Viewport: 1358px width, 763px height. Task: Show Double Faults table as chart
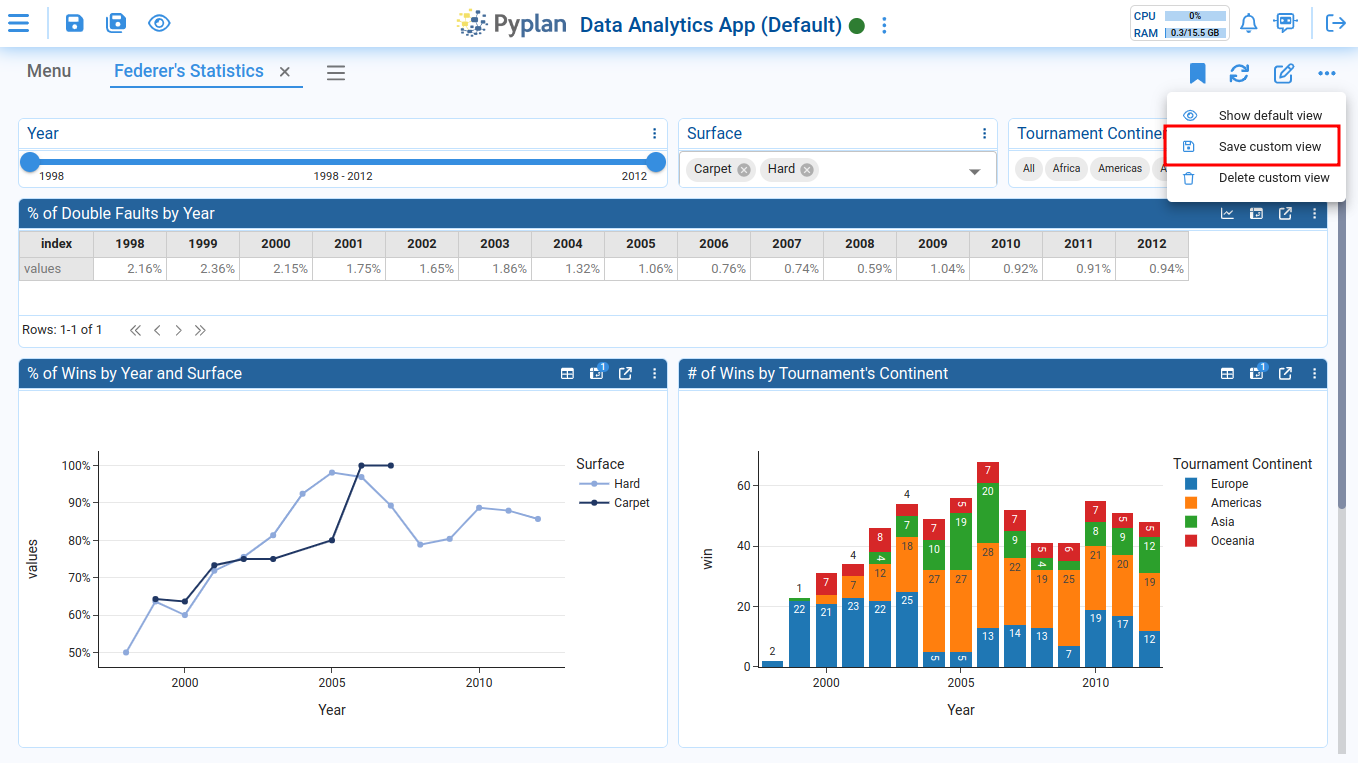[x=1227, y=213]
